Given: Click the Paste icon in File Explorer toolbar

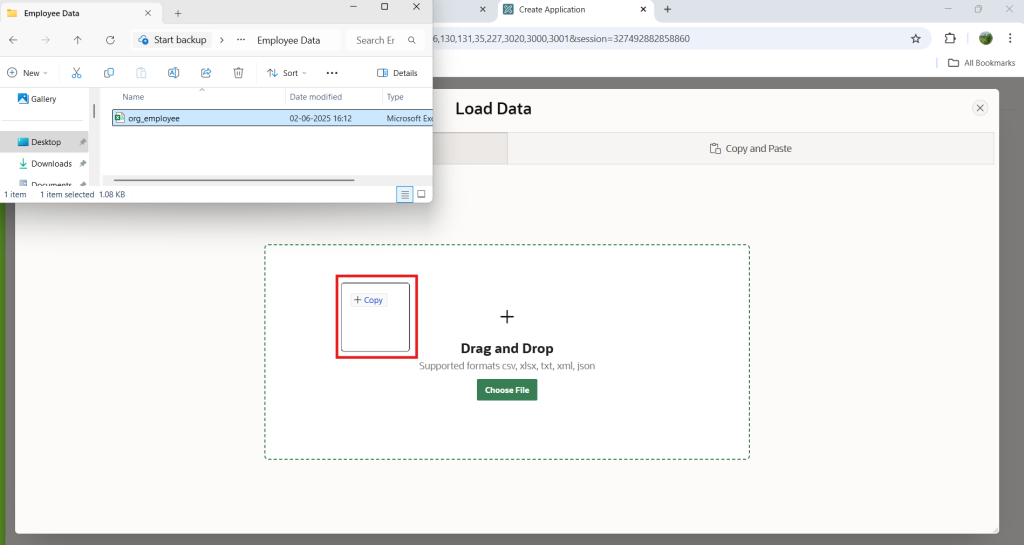Looking at the screenshot, I should [x=141, y=73].
